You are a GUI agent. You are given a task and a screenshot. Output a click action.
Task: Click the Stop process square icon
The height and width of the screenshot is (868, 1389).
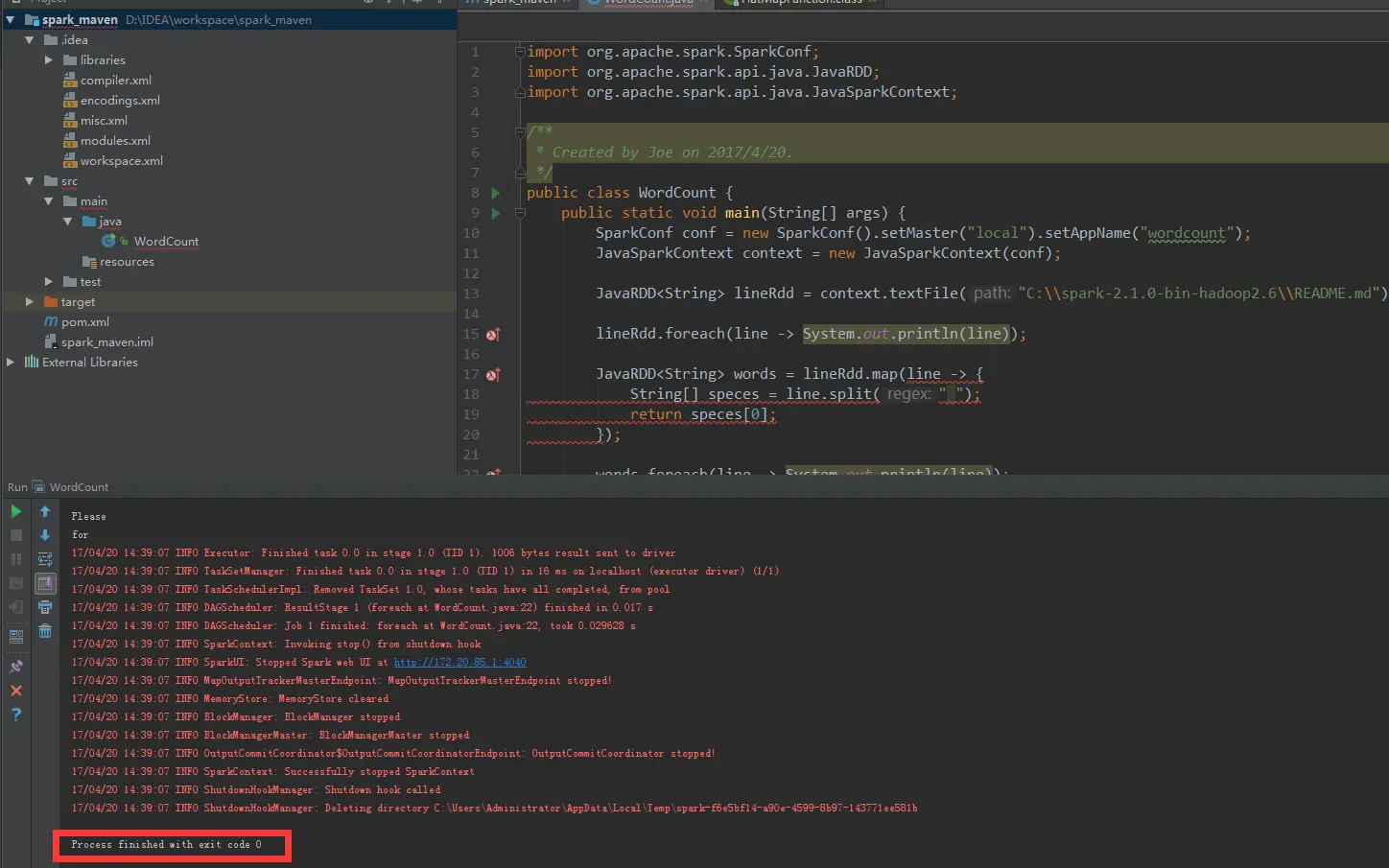pos(16,535)
